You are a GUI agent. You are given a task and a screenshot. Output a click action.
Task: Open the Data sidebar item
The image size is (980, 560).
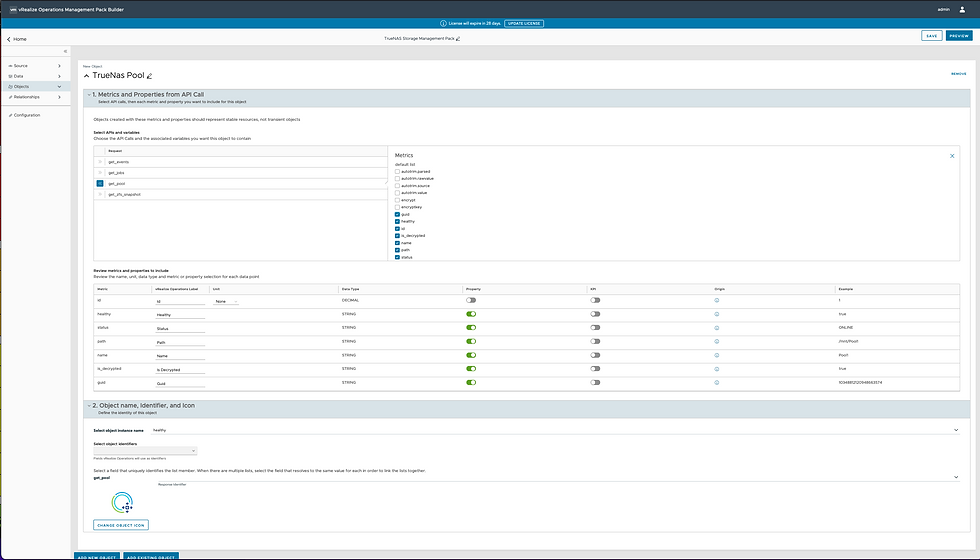[x=35, y=76]
